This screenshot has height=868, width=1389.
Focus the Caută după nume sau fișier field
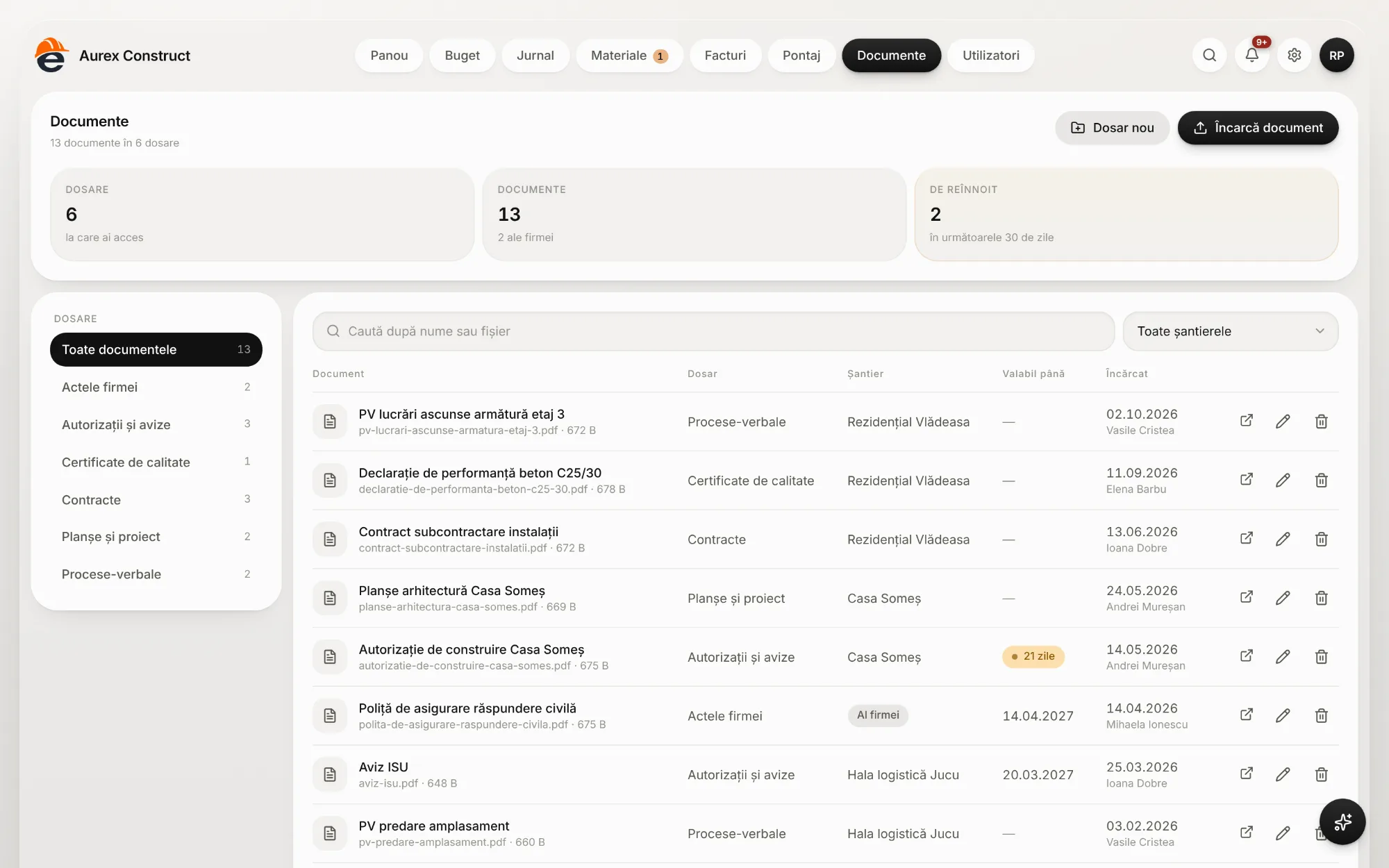(713, 331)
